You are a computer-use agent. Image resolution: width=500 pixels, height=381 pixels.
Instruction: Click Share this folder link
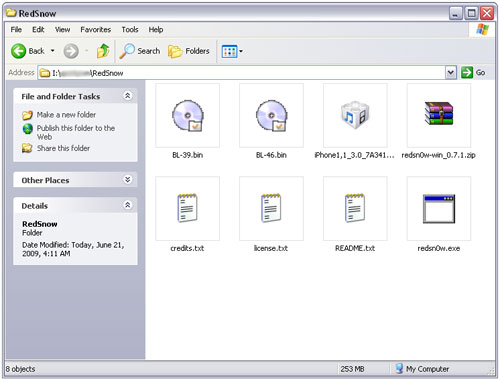[63, 148]
